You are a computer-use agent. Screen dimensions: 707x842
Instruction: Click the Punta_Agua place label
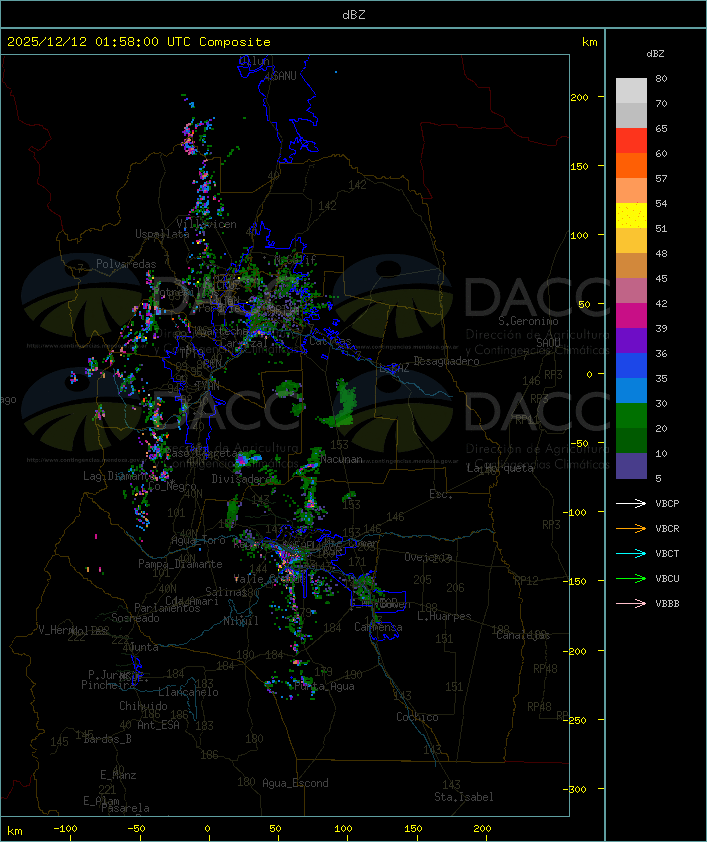point(324,686)
